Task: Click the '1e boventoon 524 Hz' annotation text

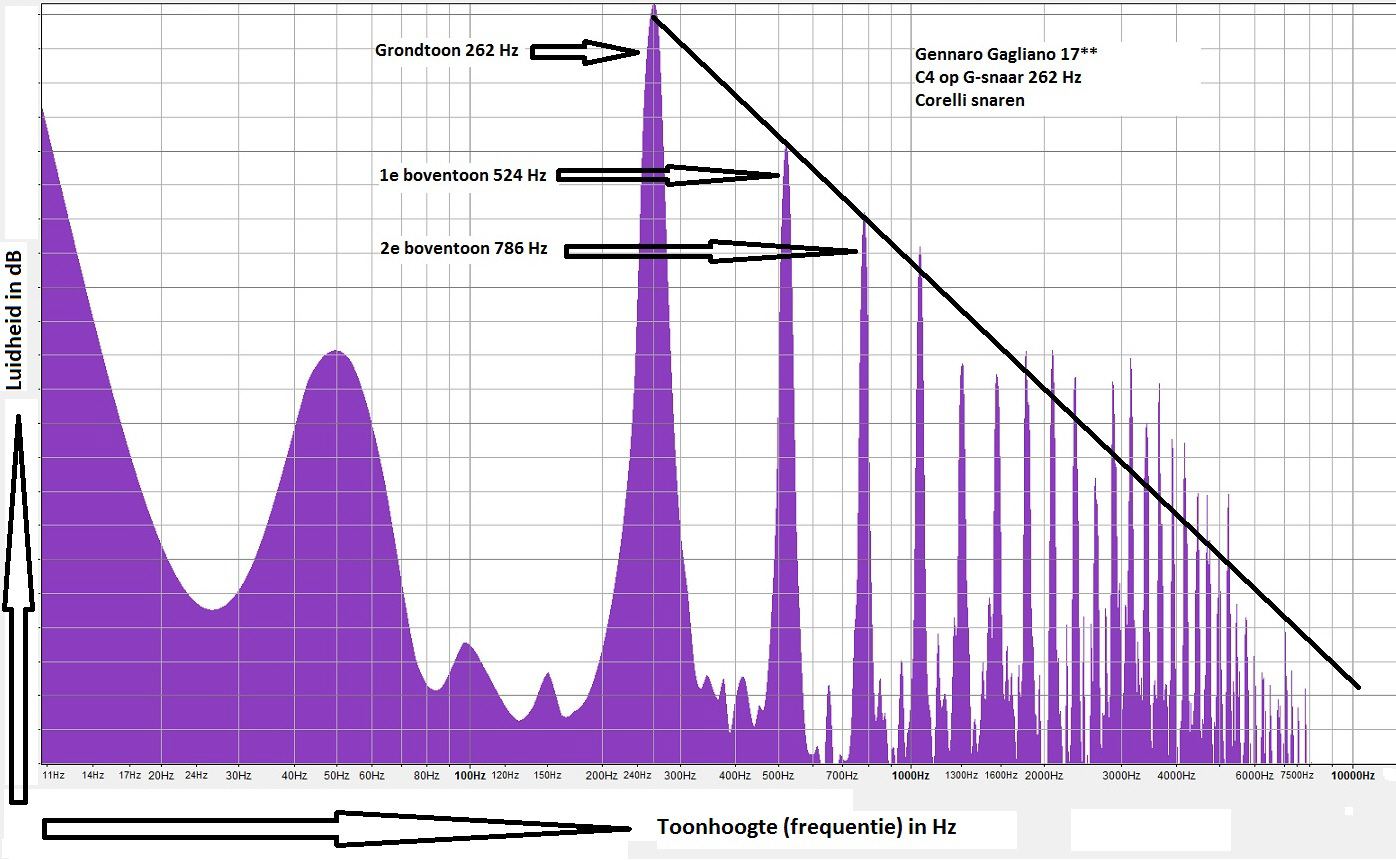Action: coord(463,175)
